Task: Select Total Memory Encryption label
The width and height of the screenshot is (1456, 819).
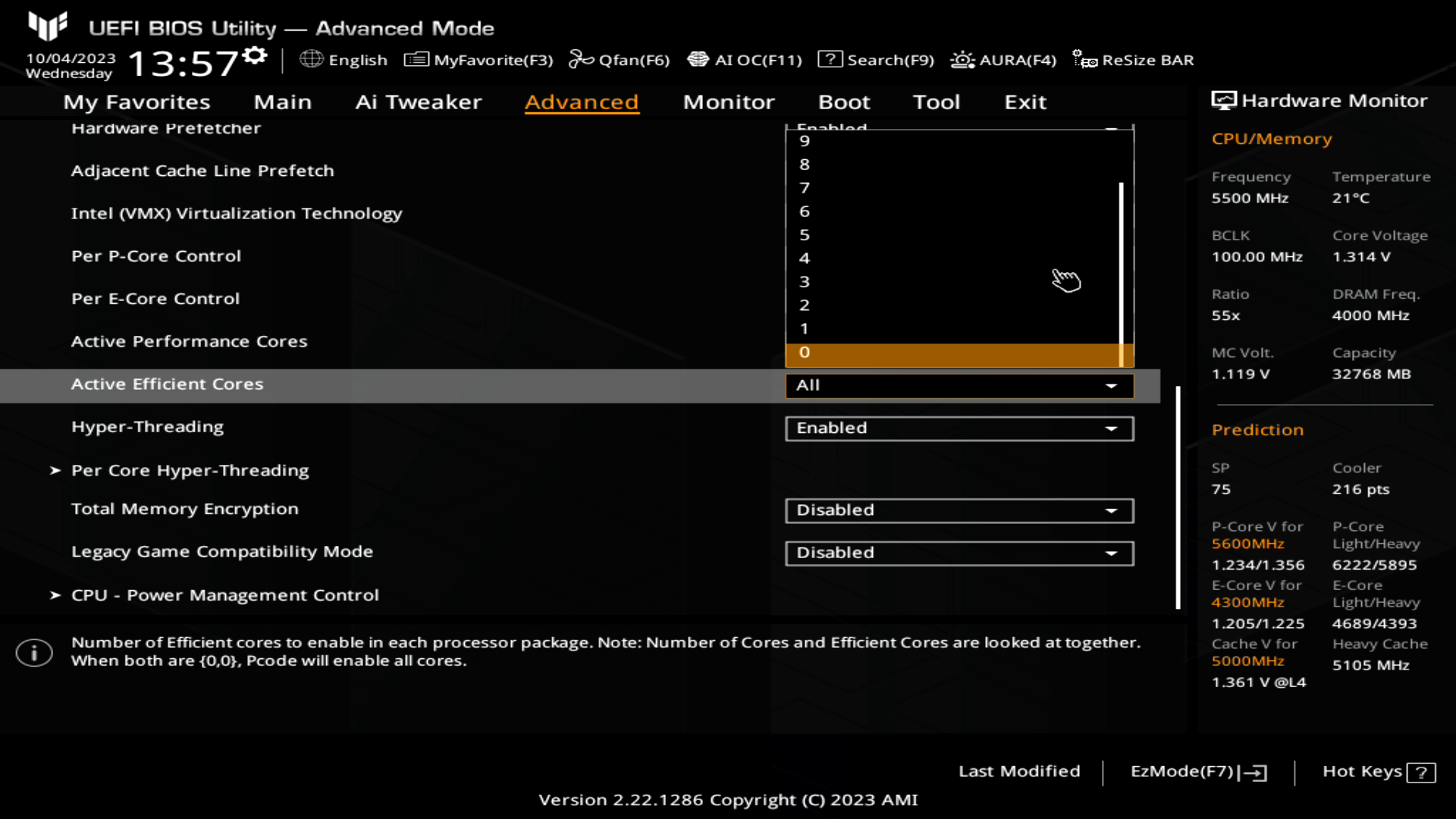Action: click(x=184, y=509)
